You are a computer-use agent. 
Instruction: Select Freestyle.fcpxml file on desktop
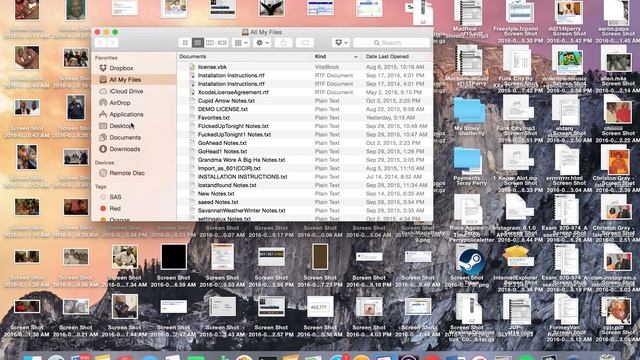pyautogui.click(x=518, y=11)
